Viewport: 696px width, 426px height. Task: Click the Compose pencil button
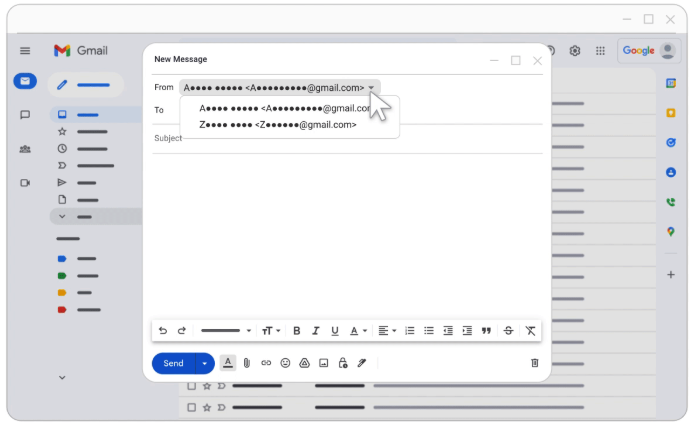tap(85, 84)
